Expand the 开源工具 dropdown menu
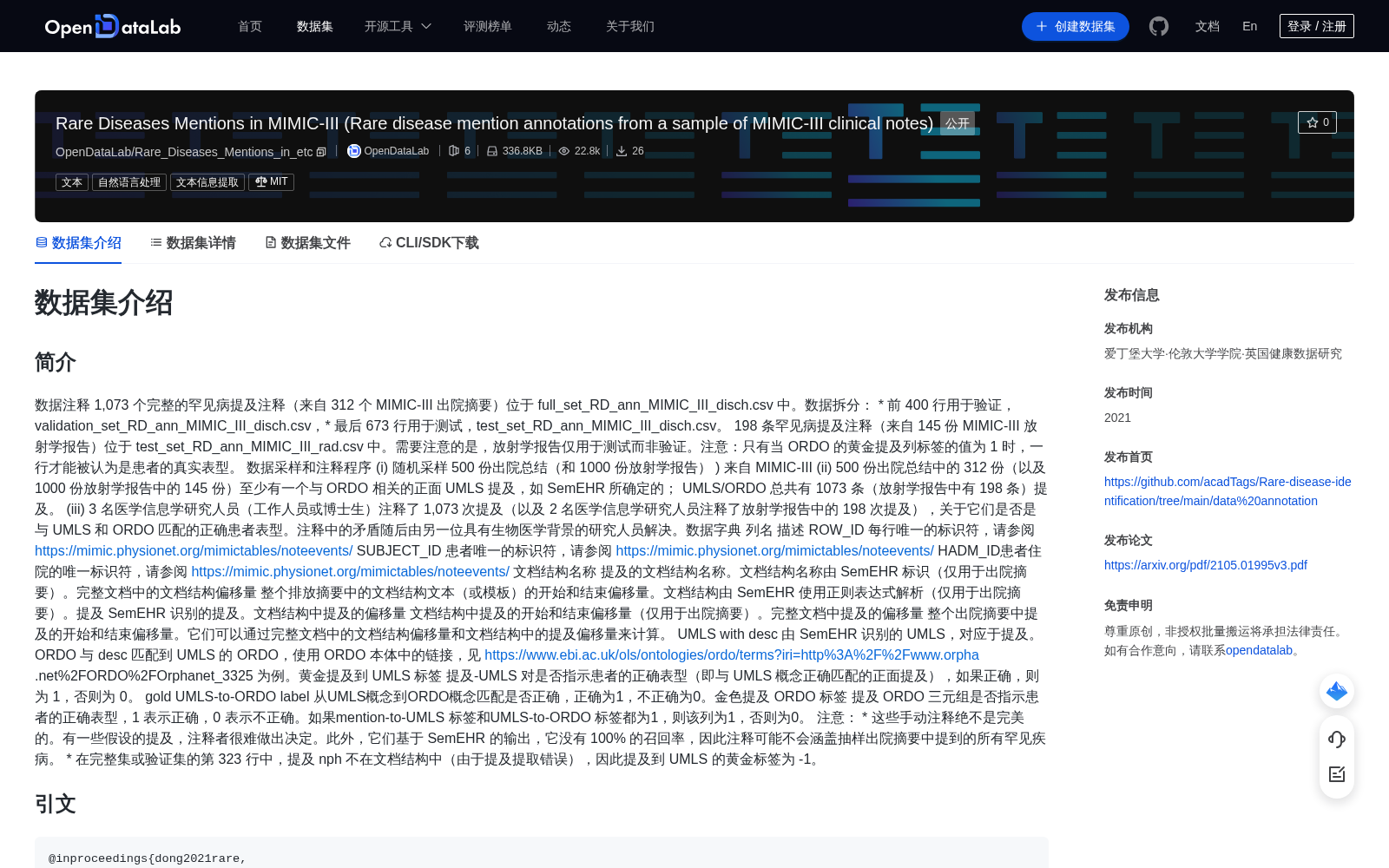Screen dimensions: 1389x868 [398, 26]
